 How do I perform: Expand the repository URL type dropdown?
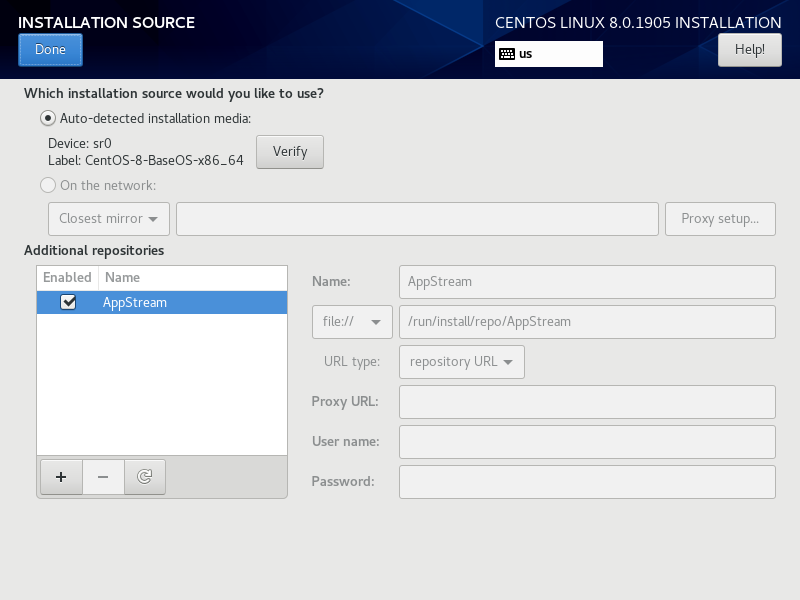pyautogui.click(x=462, y=362)
